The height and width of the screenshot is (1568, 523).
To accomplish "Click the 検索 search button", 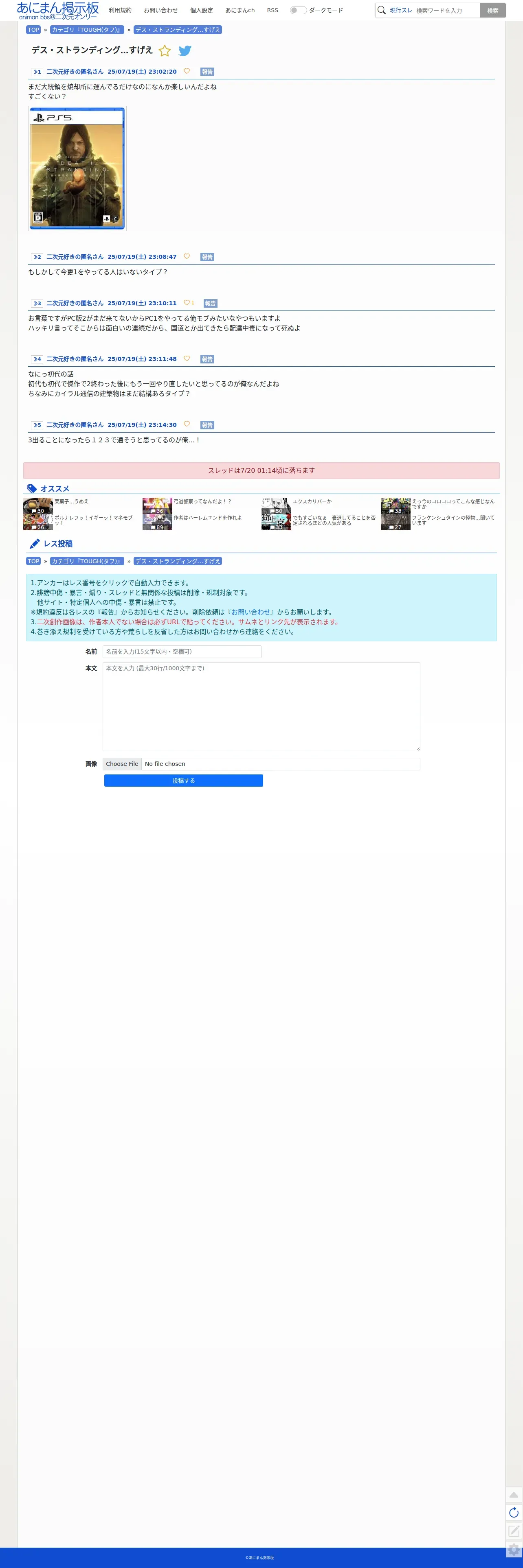I will tap(492, 10).
